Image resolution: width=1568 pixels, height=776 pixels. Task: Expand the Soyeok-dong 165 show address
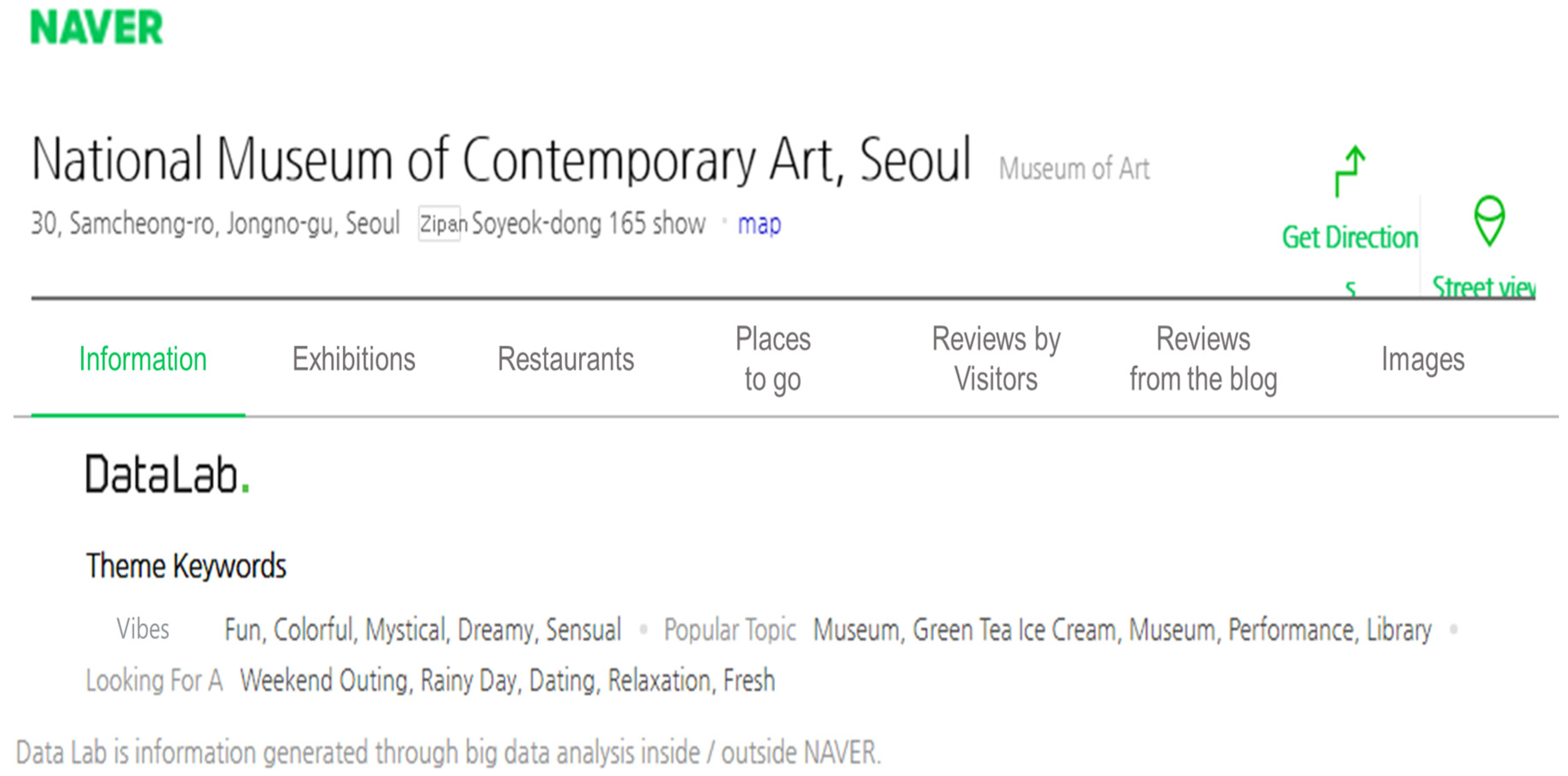588,224
